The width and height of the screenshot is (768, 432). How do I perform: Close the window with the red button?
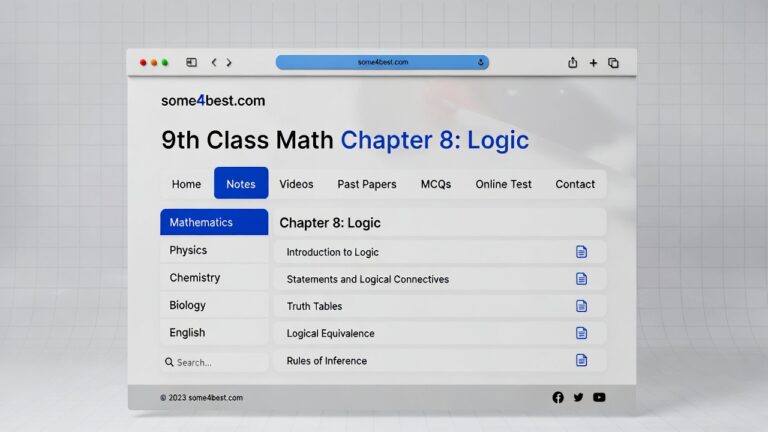(143, 63)
